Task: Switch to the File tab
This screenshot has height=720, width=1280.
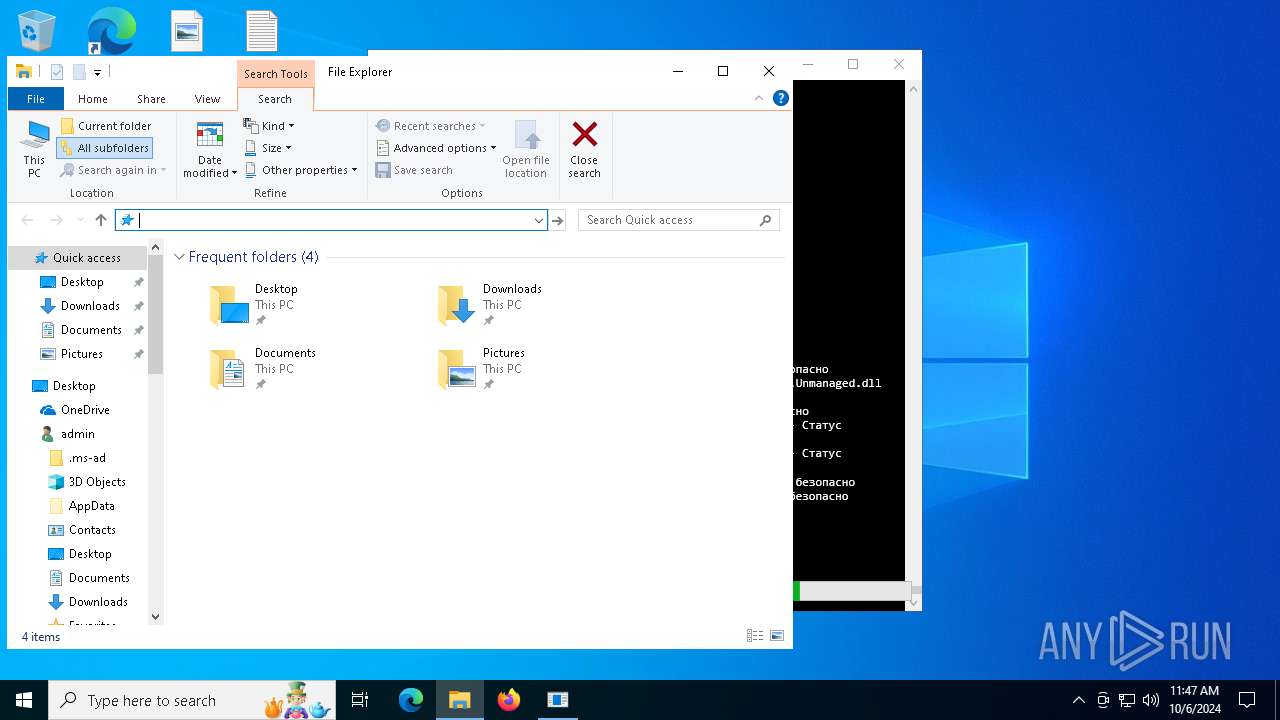Action: point(36,99)
